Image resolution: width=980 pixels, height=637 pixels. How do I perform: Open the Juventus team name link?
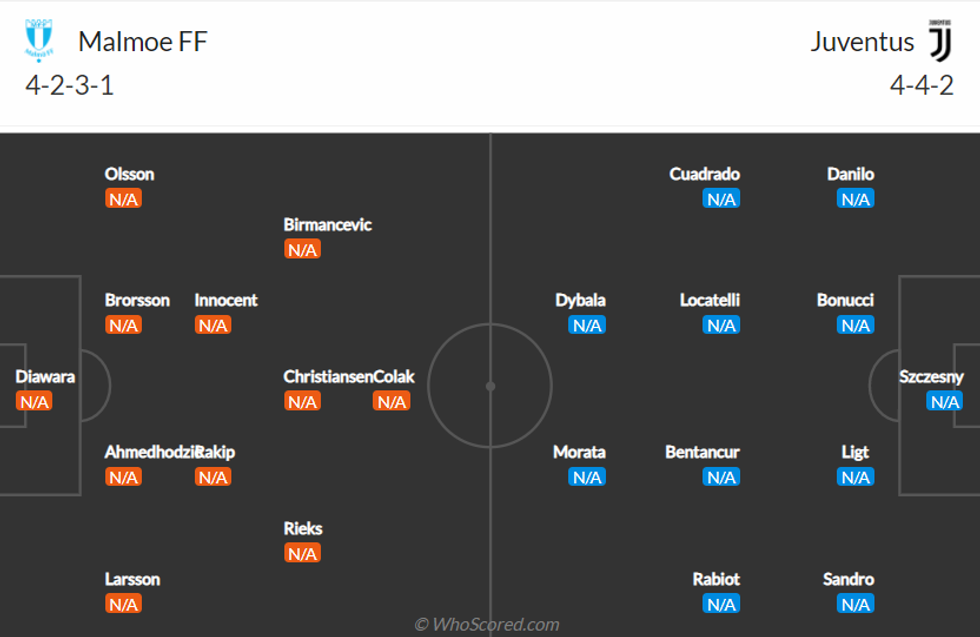(x=862, y=42)
